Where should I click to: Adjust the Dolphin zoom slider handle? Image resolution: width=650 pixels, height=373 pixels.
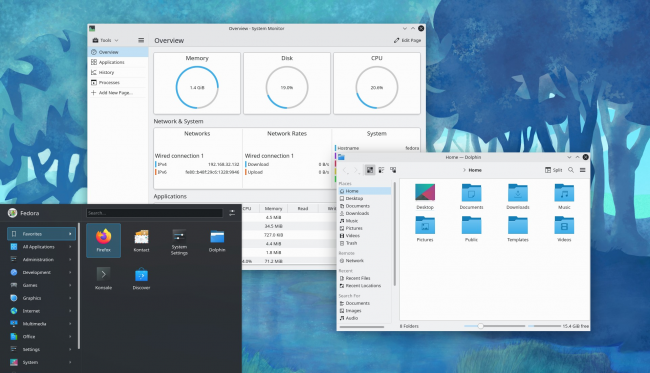click(480, 326)
